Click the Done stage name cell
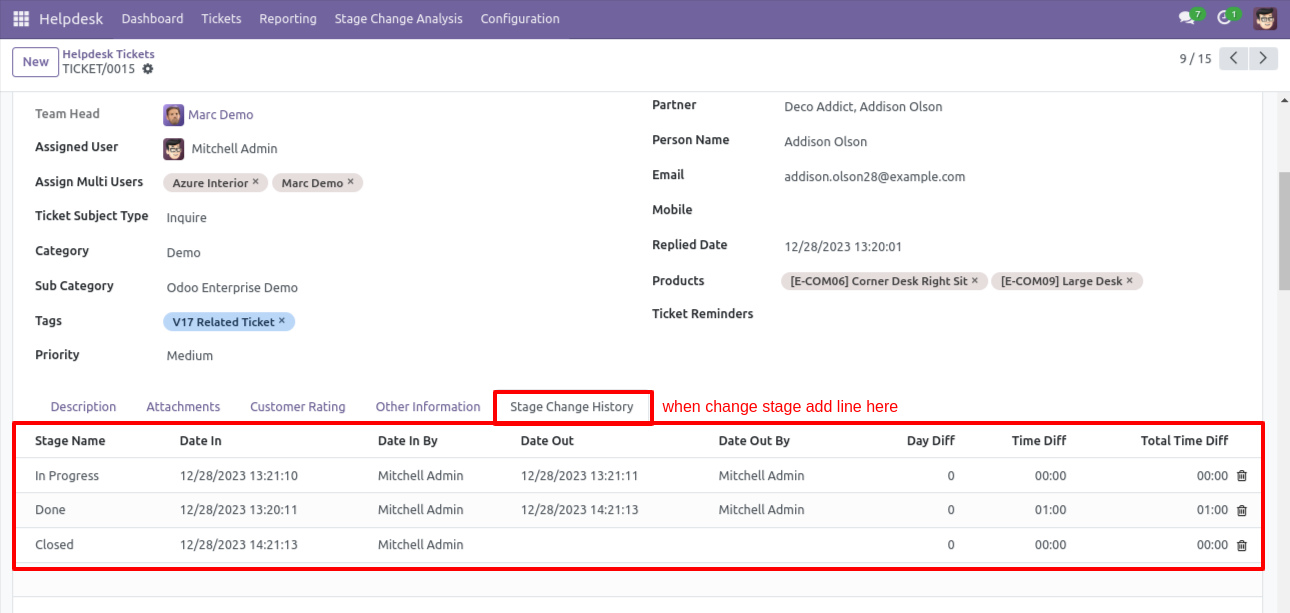 pyautogui.click(x=50, y=510)
